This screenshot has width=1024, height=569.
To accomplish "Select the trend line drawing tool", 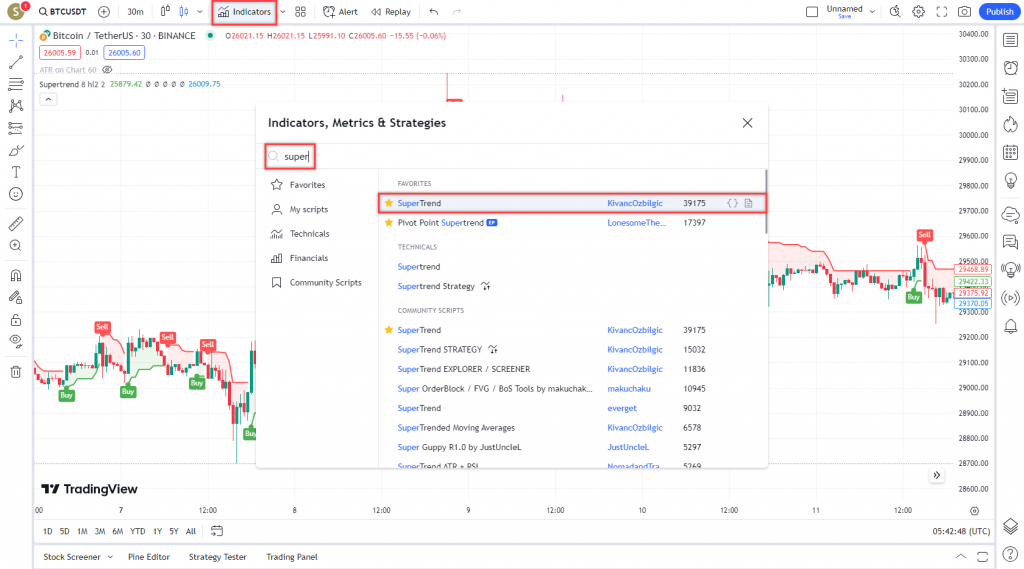I will [16, 62].
